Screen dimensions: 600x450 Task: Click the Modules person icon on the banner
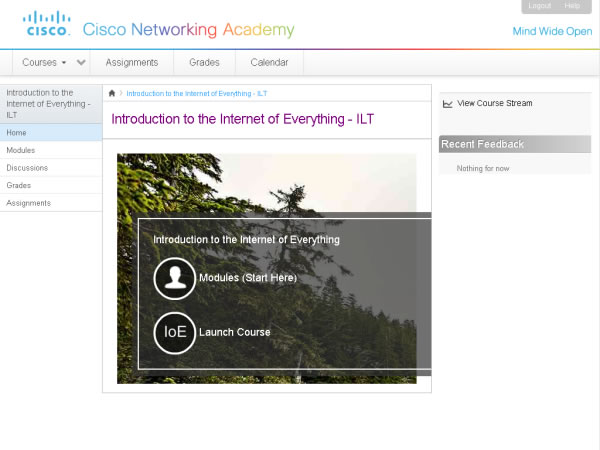[x=175, y=278]
